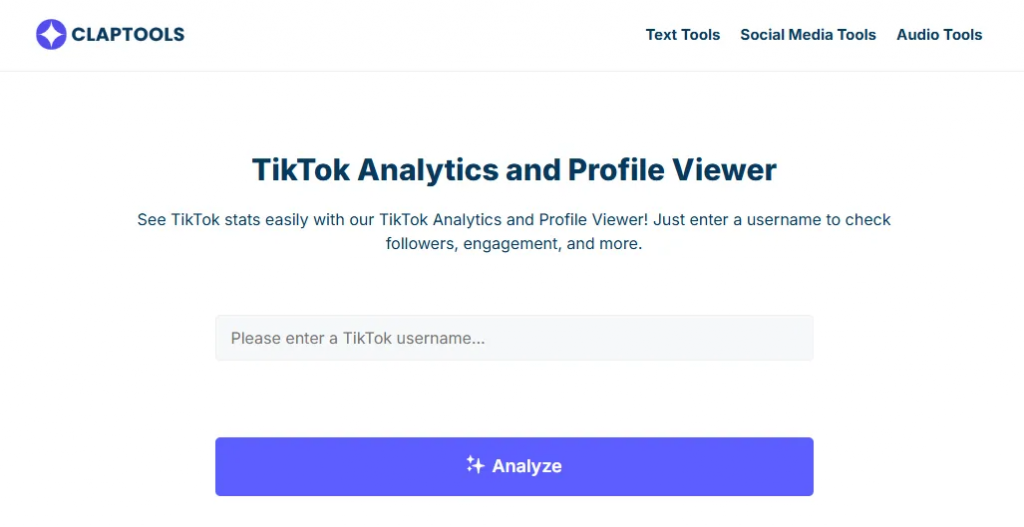Click the word 'Viewer' in the main heading
This screenshot has height=527, width=1024.
tap(724, 170)
